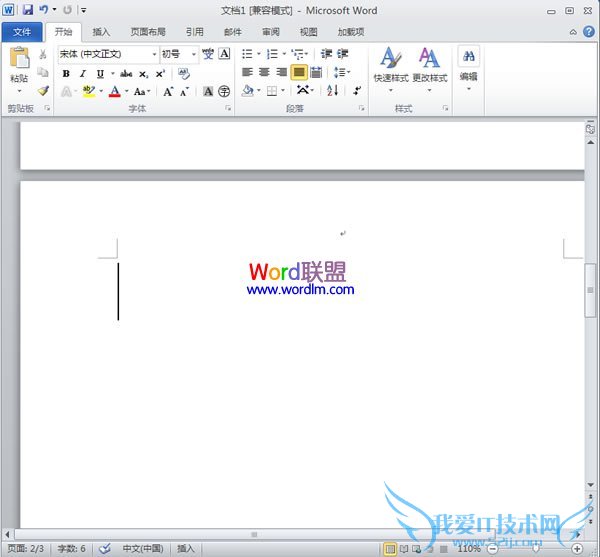The height and width of the screenshot is (557, 600).
Task: Open the 文件 File tab
Action: pyautogui.click(x=22, y=32)
